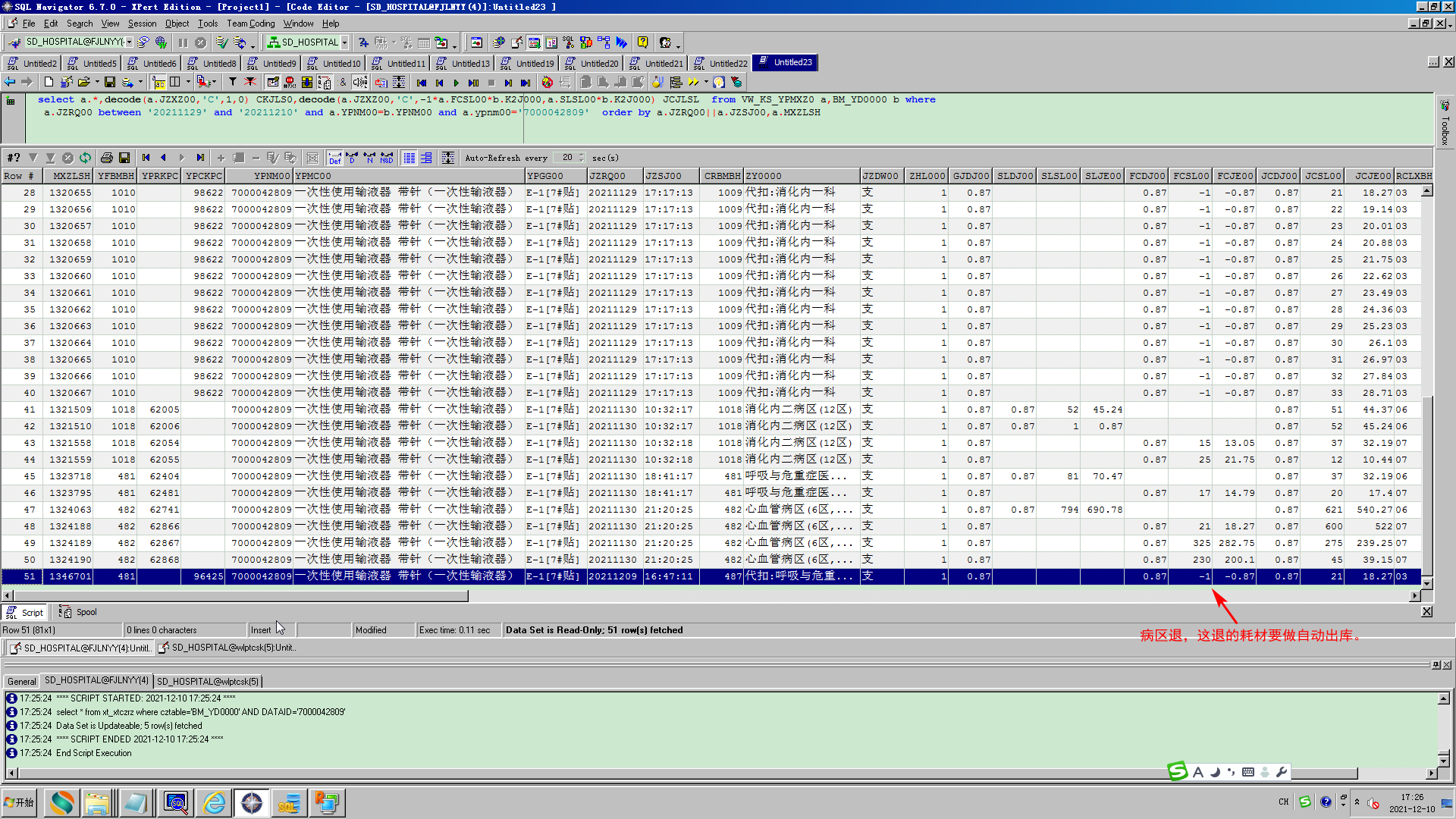The image size is (1456, 819).
Task: Go to first record in result grid
Action: click(x=146, y=158)
